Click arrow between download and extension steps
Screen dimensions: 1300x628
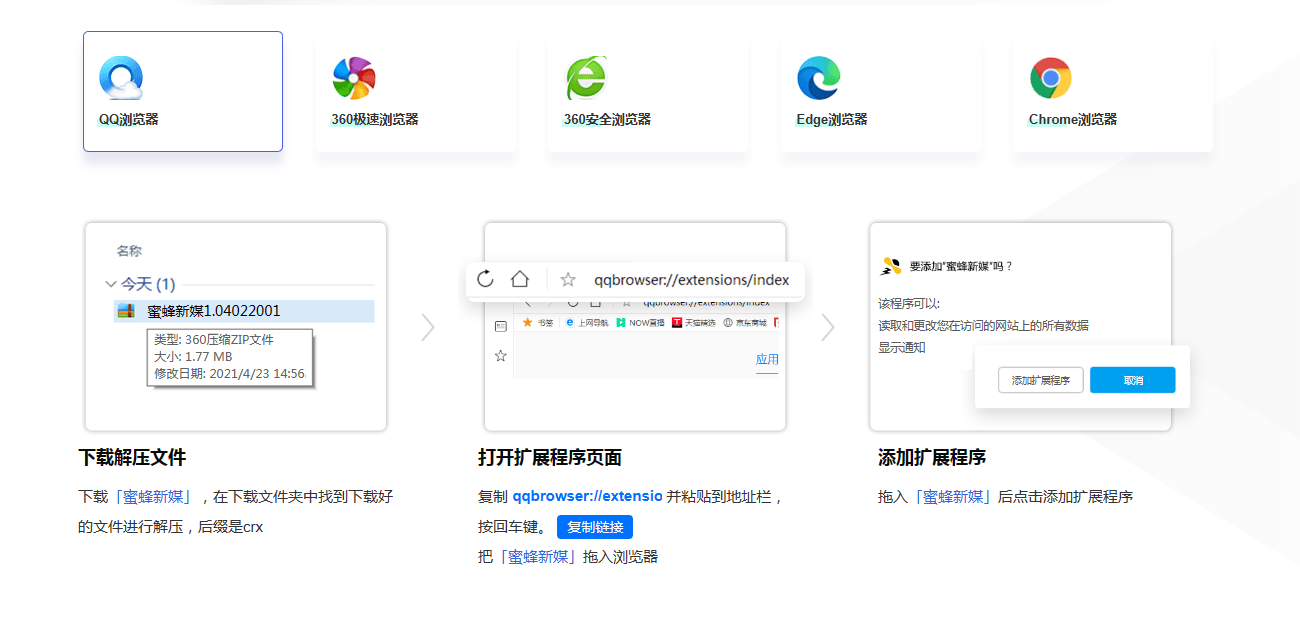point(428,327)
